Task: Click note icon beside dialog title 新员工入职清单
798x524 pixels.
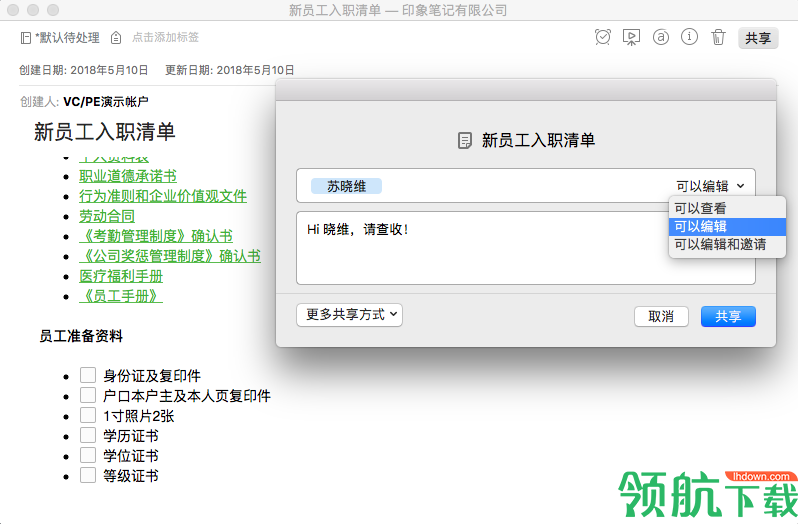Action: [465, 140]
